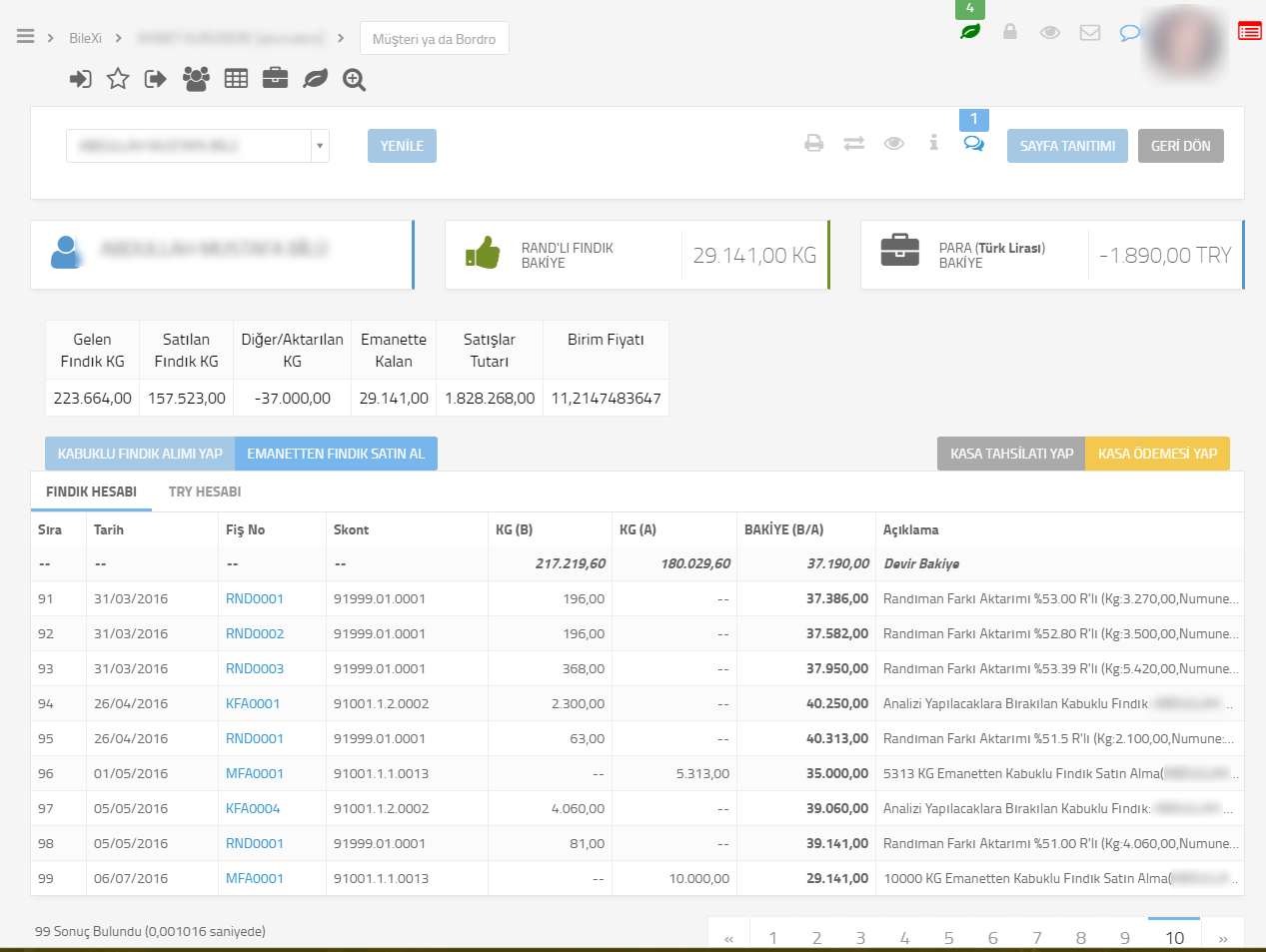The height and width of the screenshot is (952, 1266).
Task: Open the blue chat bubble in header
Action: coord(1129,33)
